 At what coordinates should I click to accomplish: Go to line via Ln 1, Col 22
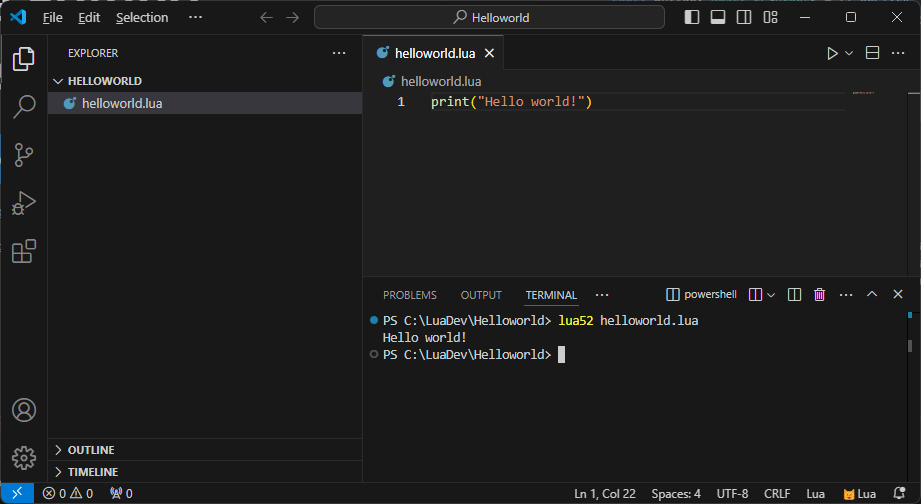[x=604, y=494]
